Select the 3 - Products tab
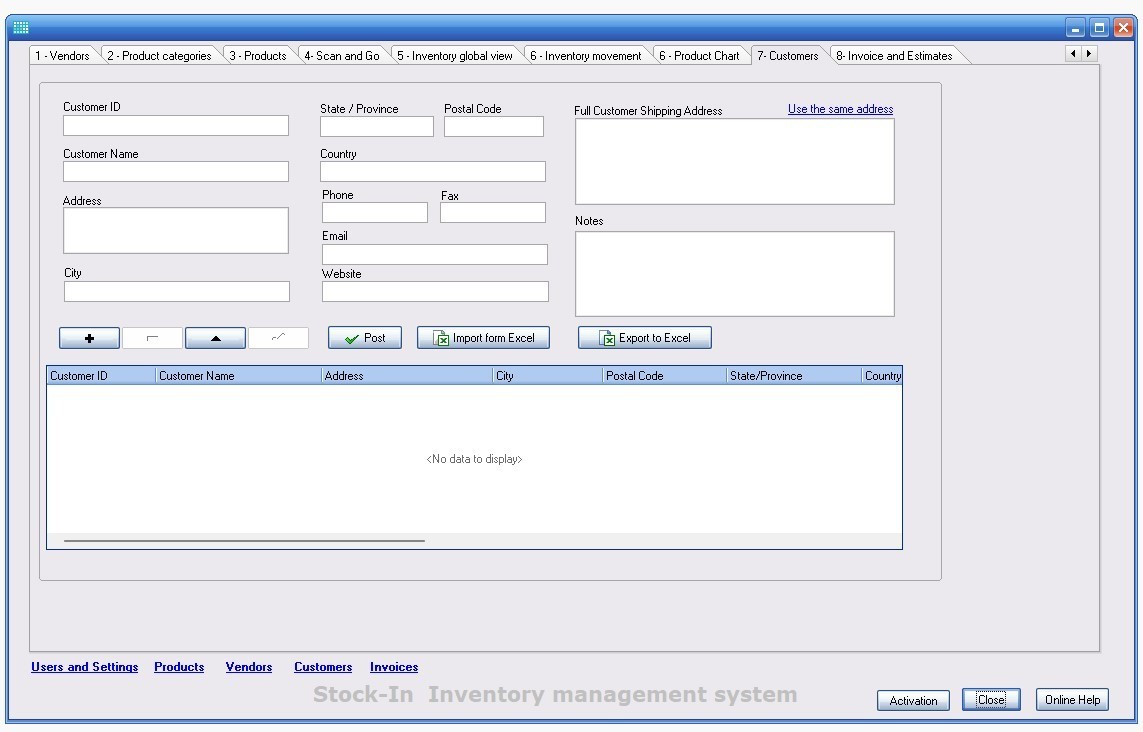 click(x=258, y=55)
